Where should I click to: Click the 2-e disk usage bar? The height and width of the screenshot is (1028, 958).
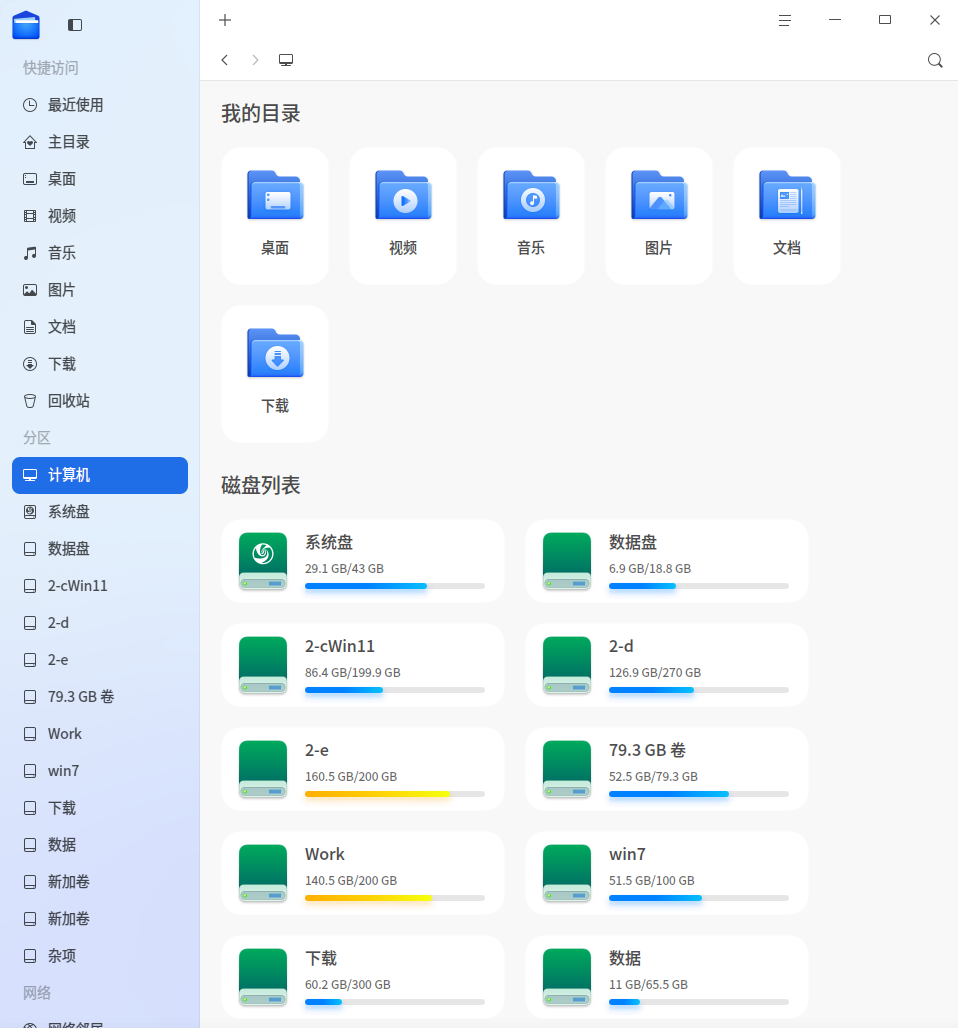point(395,794)
